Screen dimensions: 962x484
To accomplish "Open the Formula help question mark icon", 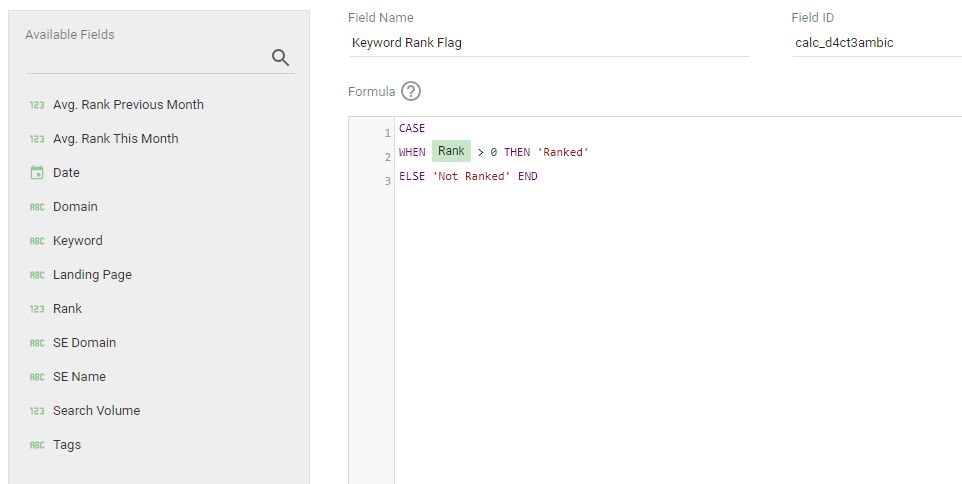I will [411, 91].
